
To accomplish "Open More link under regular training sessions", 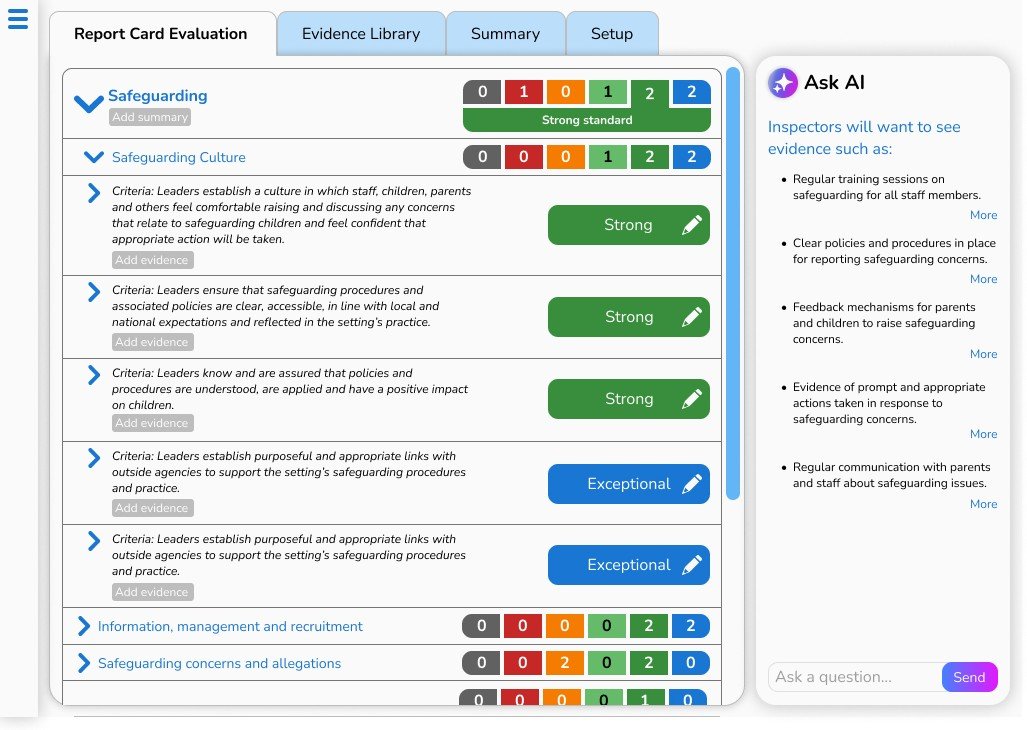I will pos(983,215).
